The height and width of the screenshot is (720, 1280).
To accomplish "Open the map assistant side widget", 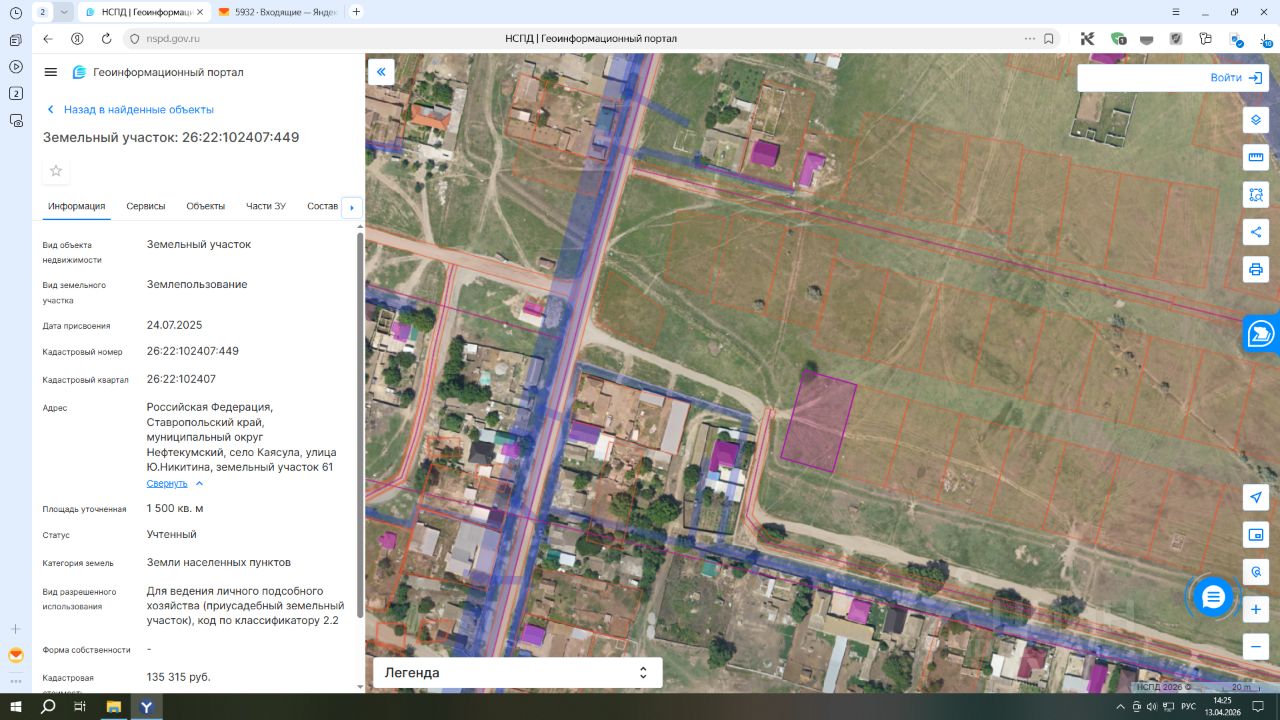I will point(1262,334).
